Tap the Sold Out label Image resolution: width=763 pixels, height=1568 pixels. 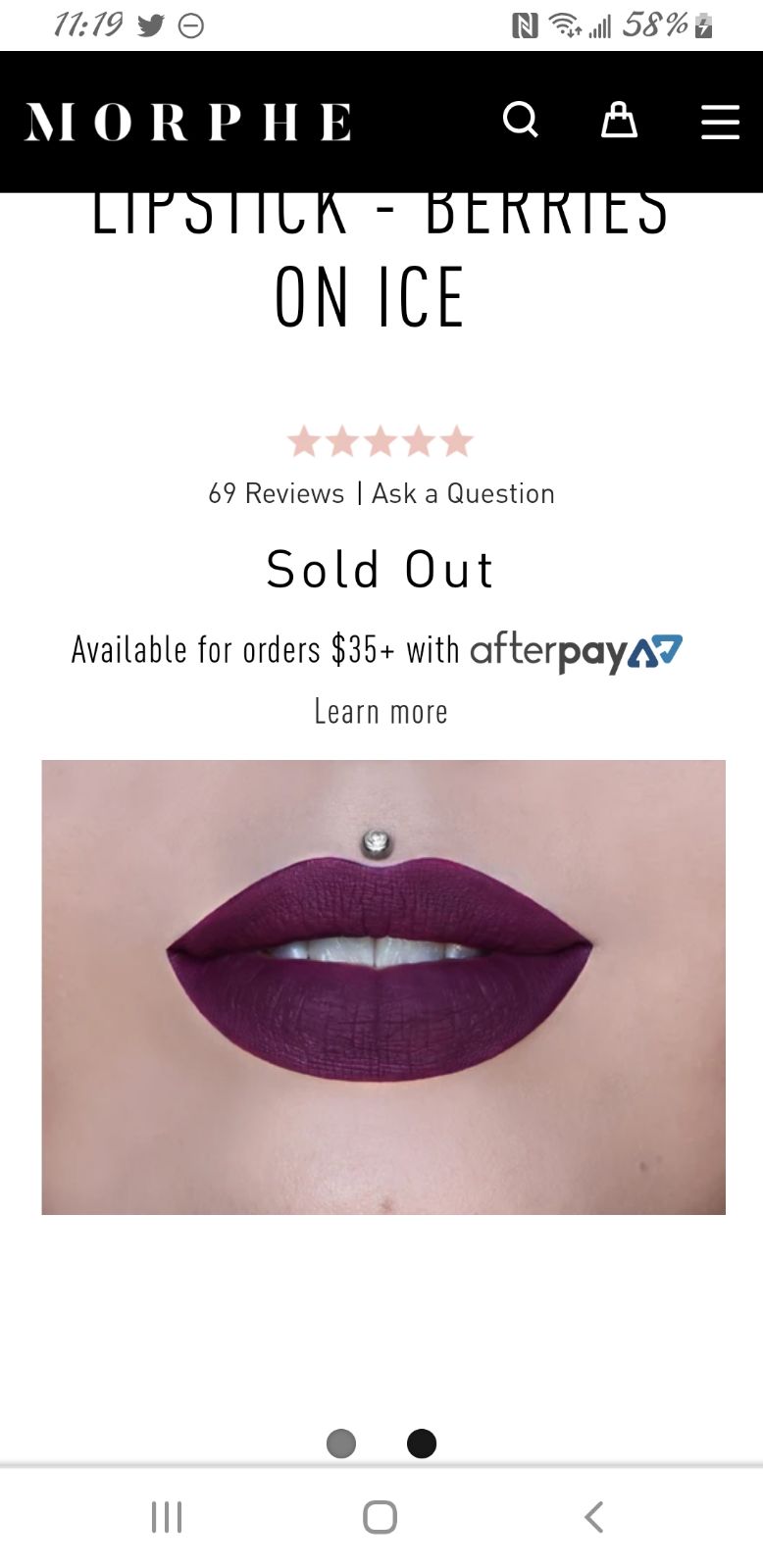pos(381,570)
